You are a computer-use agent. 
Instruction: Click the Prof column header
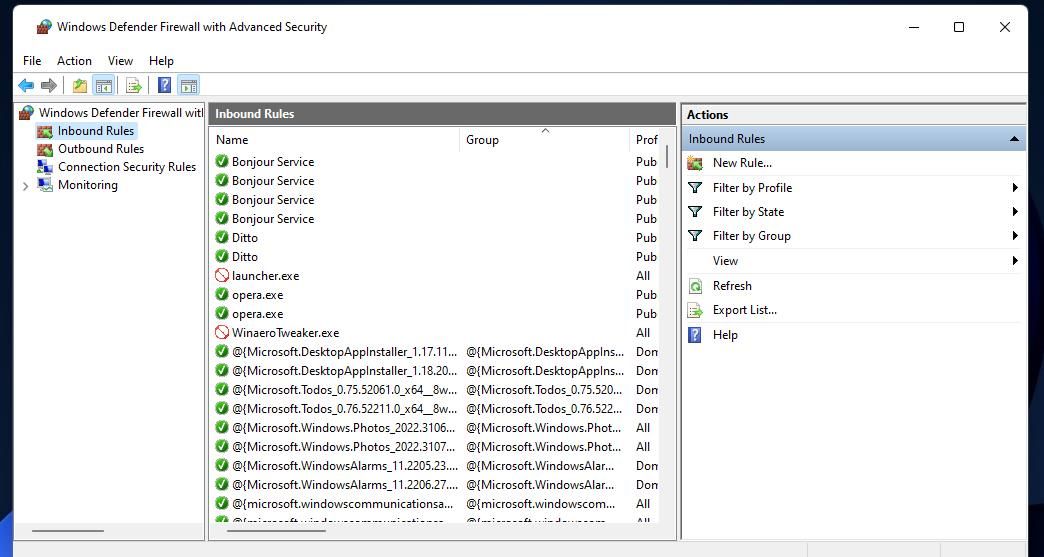646,140
